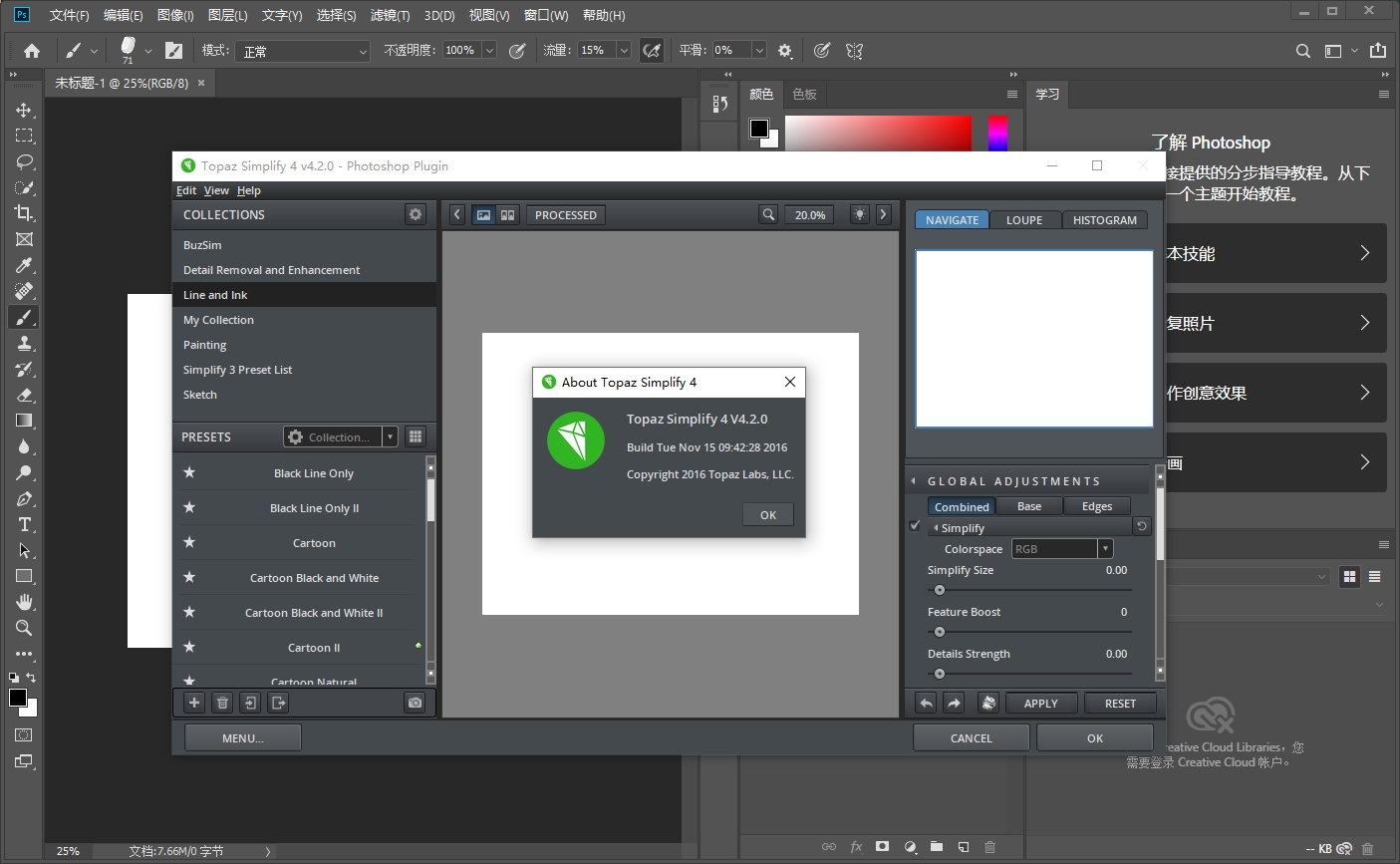1400x864 pixels.
Task: Click the export preset icon
Action: click(278, 703)
